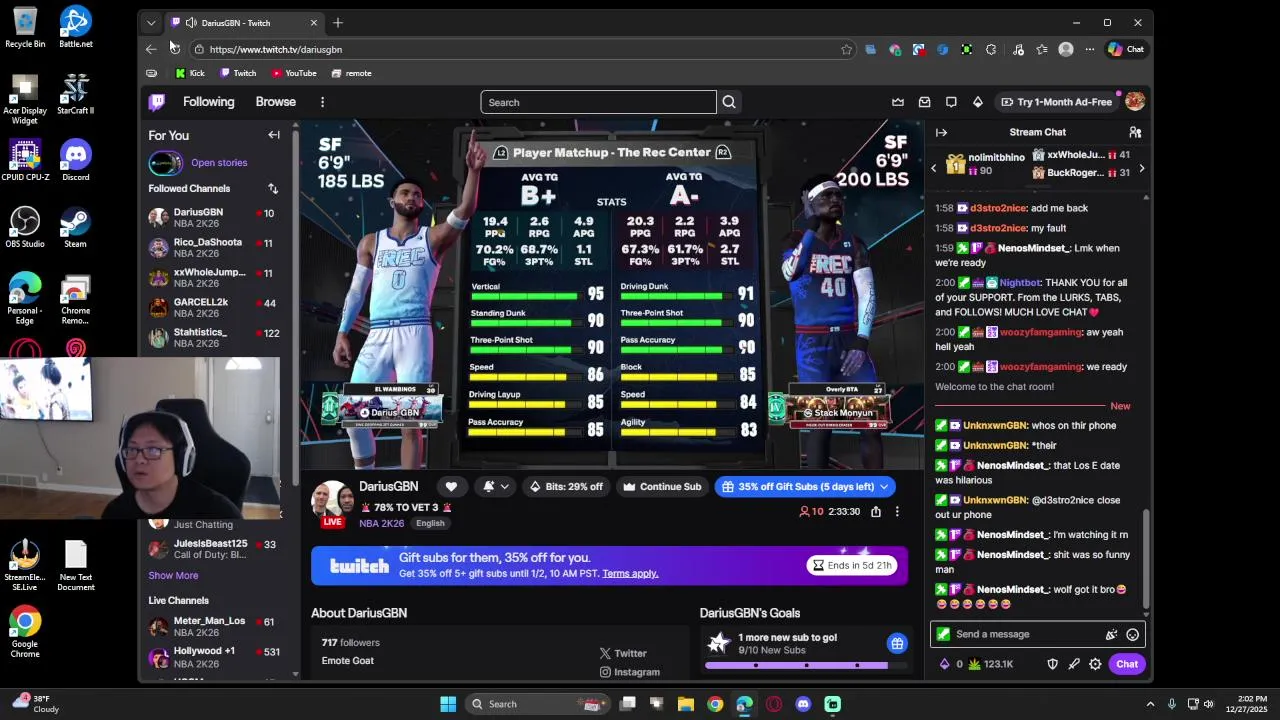Open the Prime loot crown icon
This screenshot has height=720, width=1280.
click(898, 102)
